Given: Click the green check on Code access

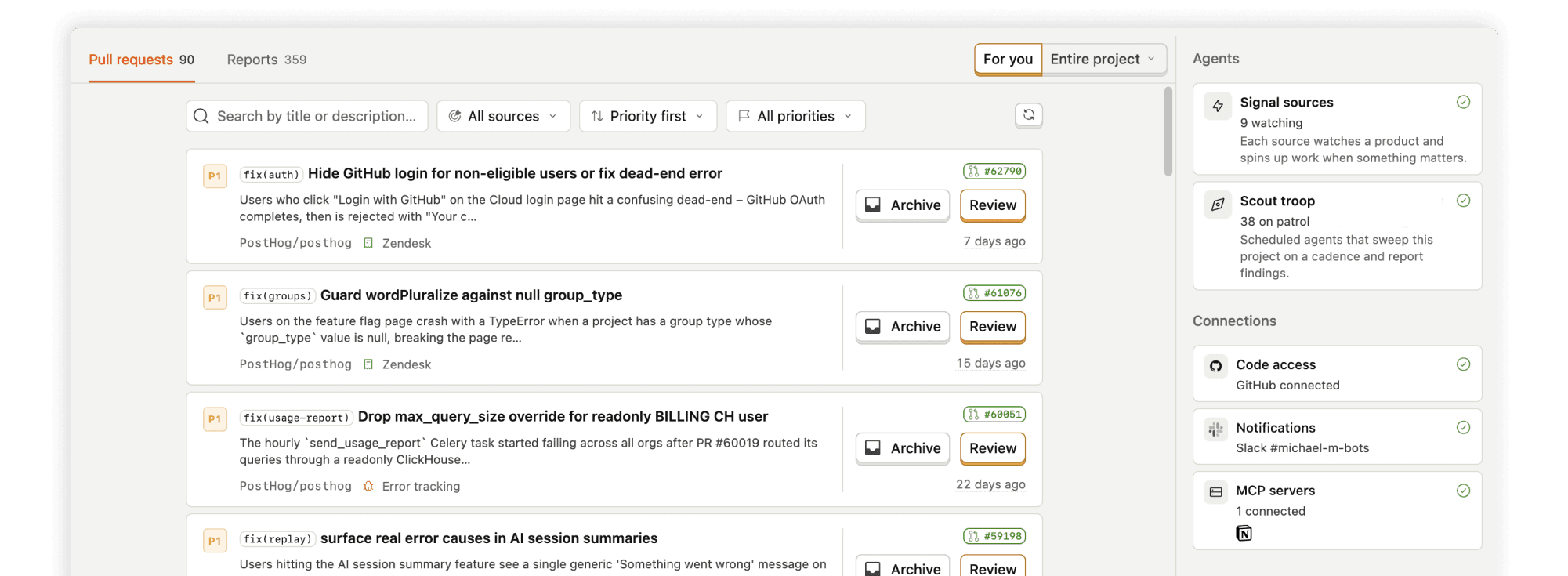Looking at the screenshot, I should tap(1463, 364).
